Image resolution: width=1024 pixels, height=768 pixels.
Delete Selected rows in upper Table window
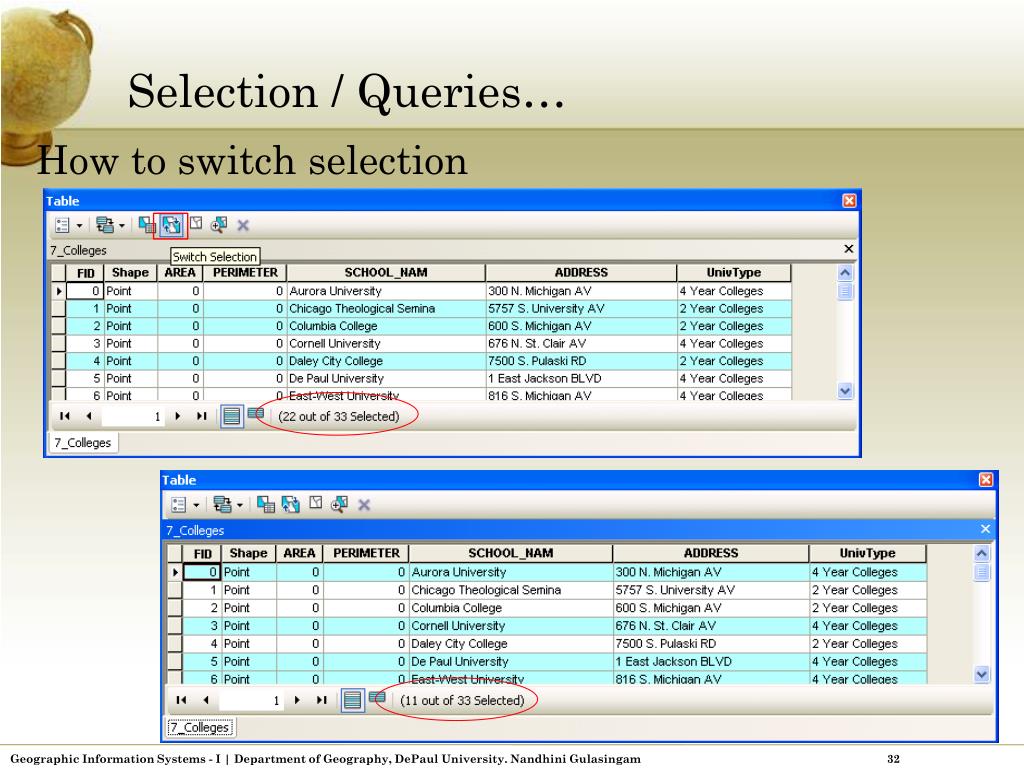pos(243,225)
